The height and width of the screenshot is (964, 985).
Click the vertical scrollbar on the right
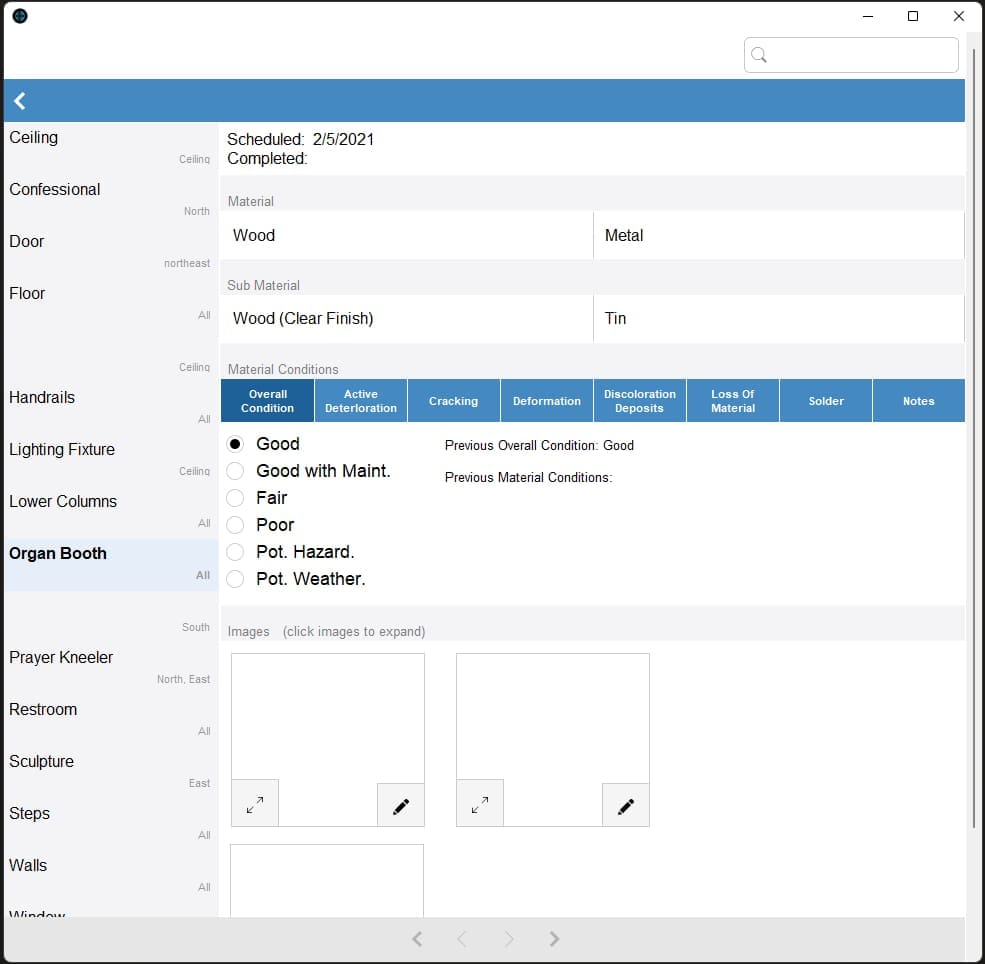point(974,440)
